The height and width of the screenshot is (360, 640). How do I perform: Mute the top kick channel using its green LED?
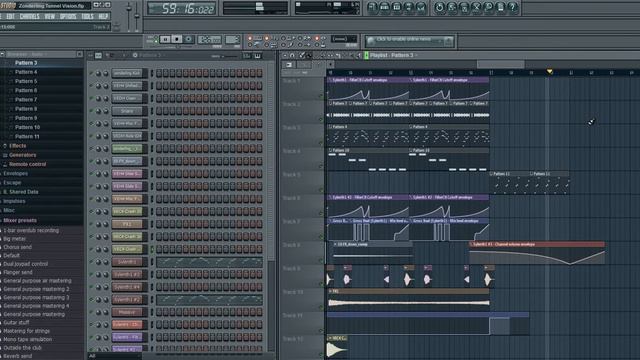[x=91, y=73]
